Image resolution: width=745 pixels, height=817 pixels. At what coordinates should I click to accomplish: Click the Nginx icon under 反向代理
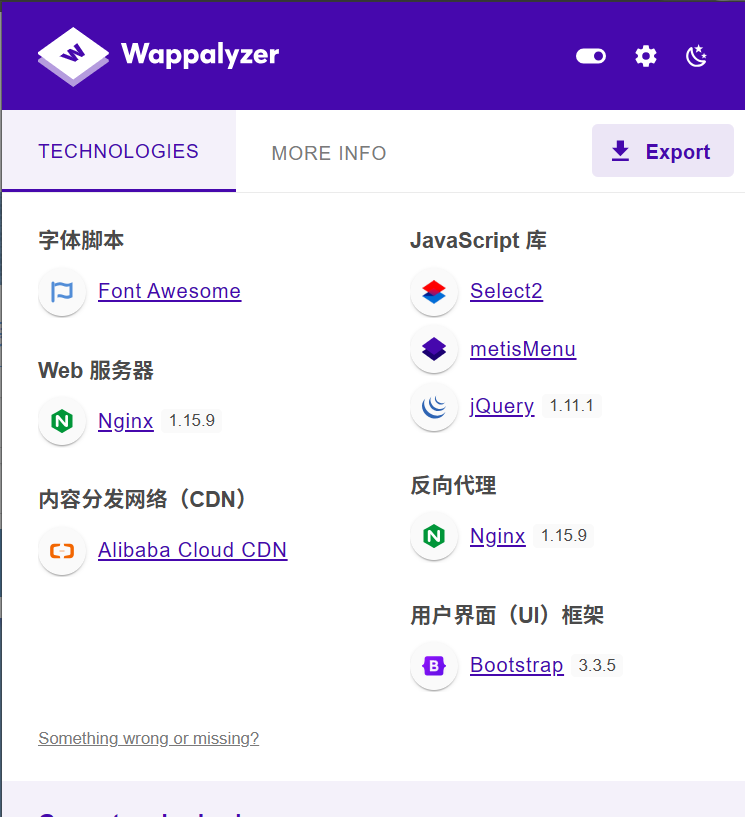[x=434, y=536]
